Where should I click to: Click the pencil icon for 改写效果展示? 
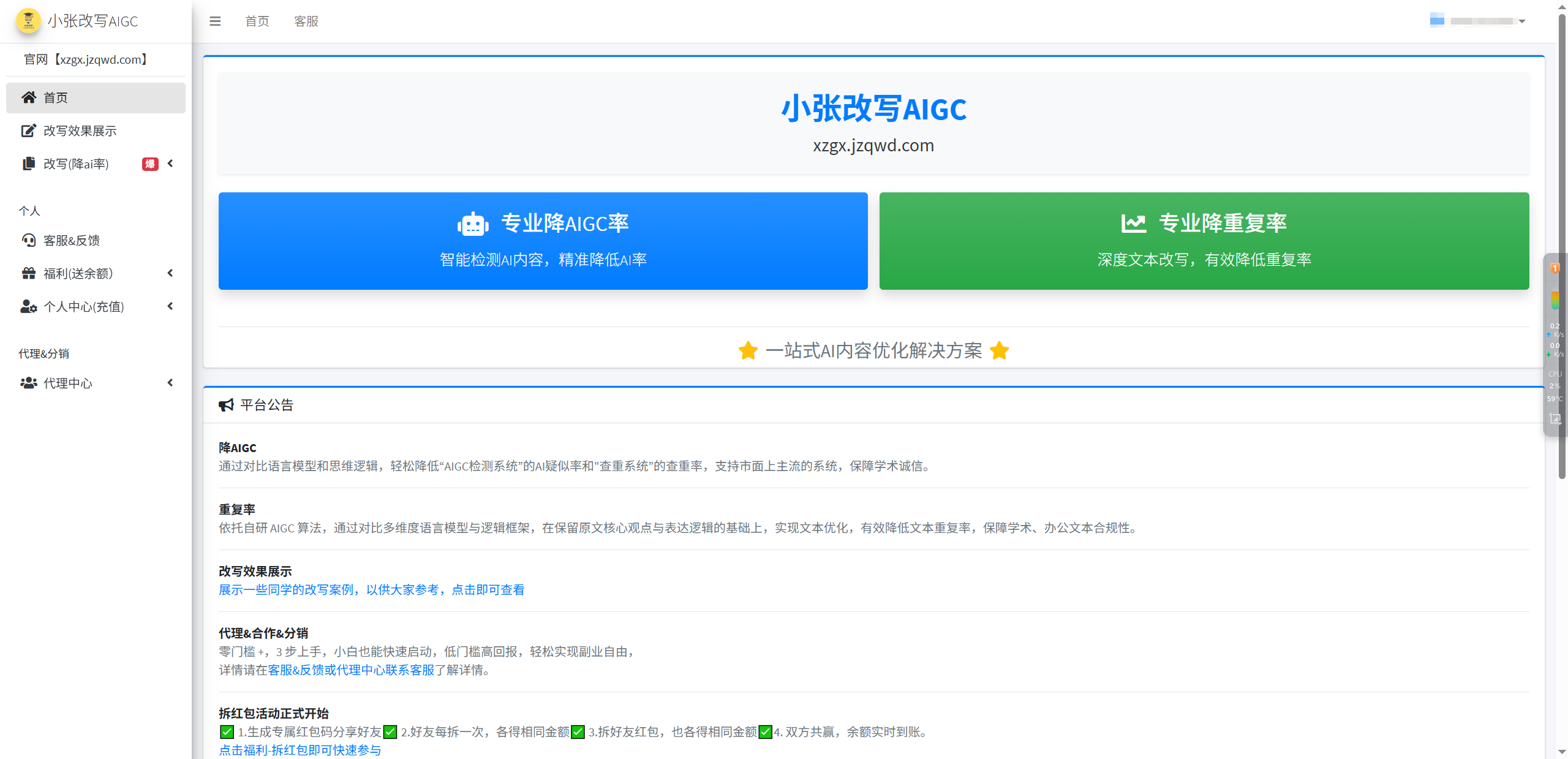pyautogui.click(x=28, y=130)
